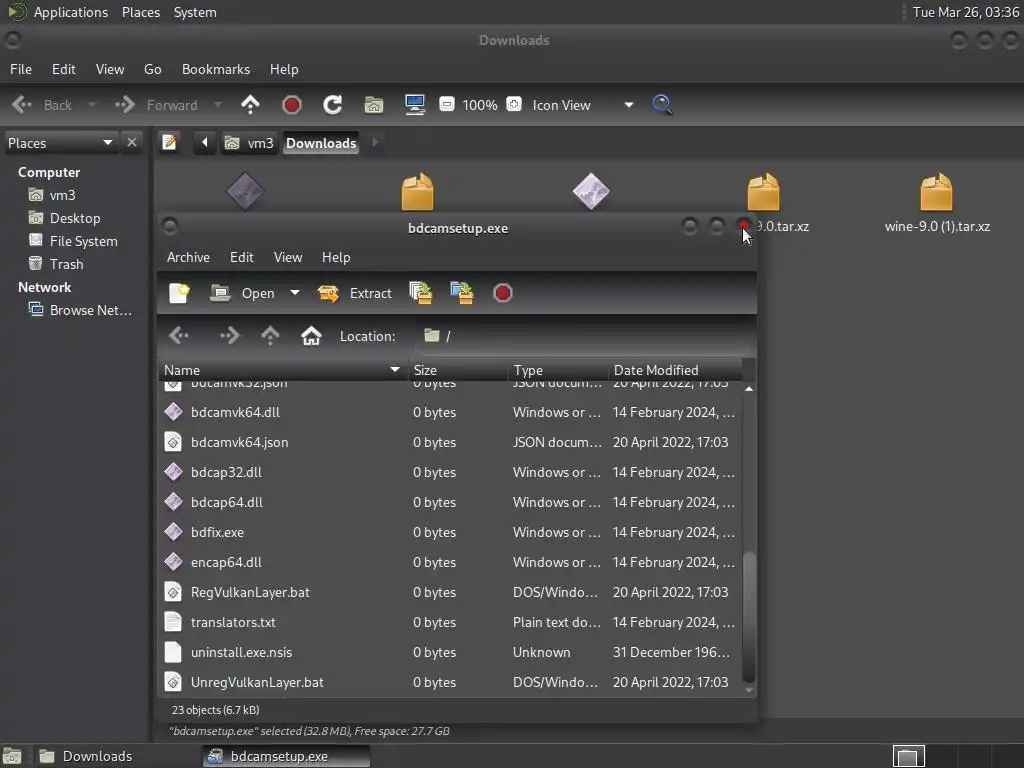Screen dimensions: 1024x768
Task: Click the Back button in Downloads window
Action: click(42, 105)
